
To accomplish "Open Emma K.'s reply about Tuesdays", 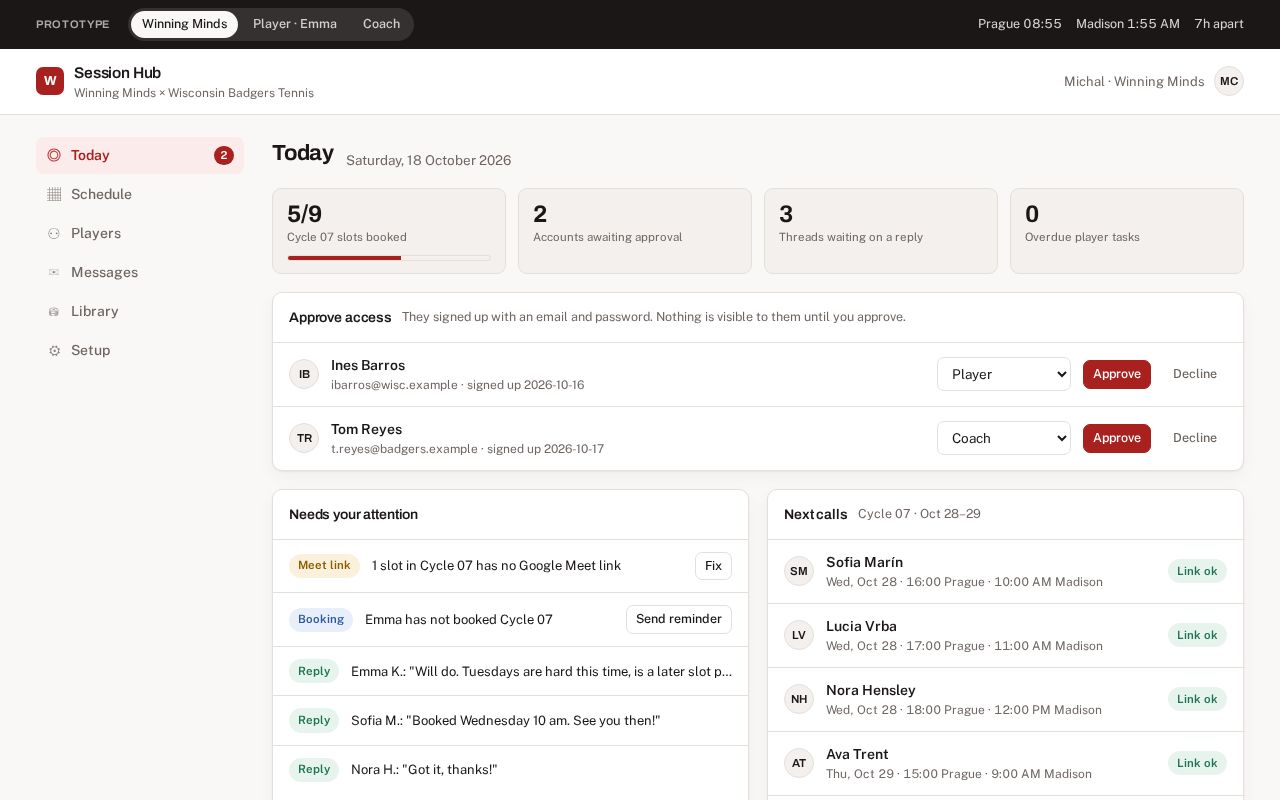I will (510, 671).
